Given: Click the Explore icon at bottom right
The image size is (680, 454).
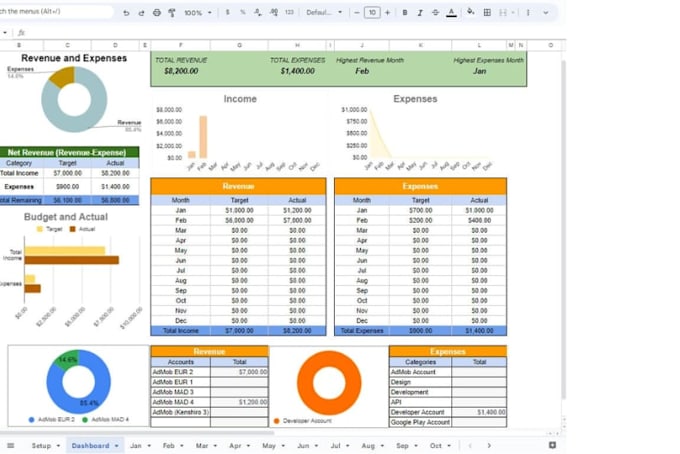Looking at the screenshot, I should pos(552,445).
